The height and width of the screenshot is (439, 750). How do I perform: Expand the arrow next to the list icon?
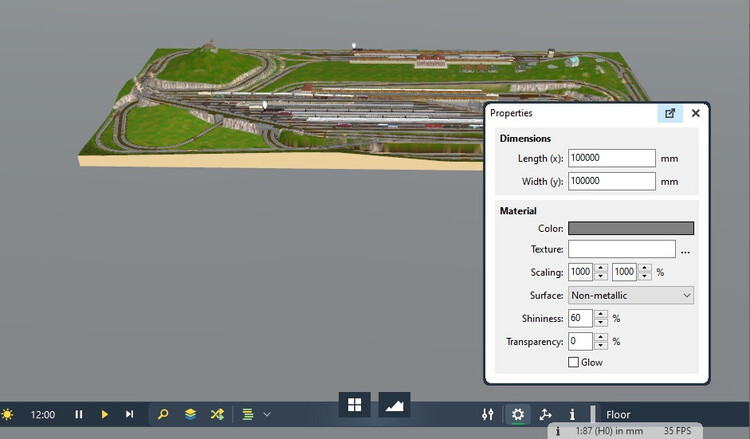(x=267, y=414)
